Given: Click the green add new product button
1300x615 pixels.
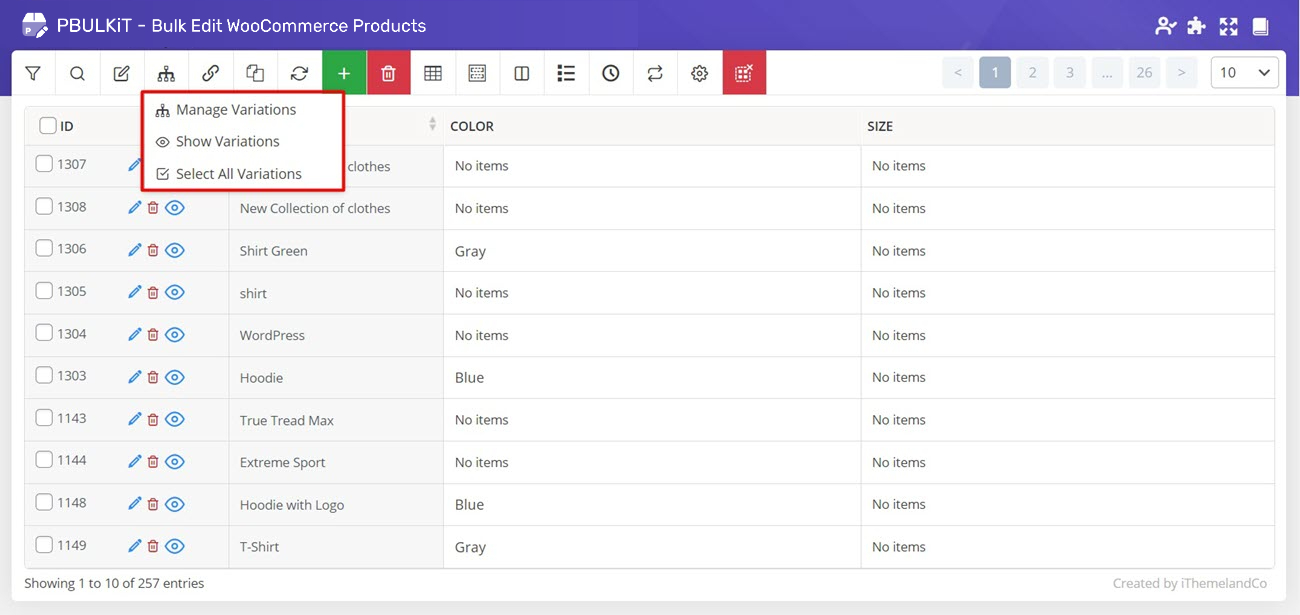Looking at the screenshot, I should [x=344, y=73].
